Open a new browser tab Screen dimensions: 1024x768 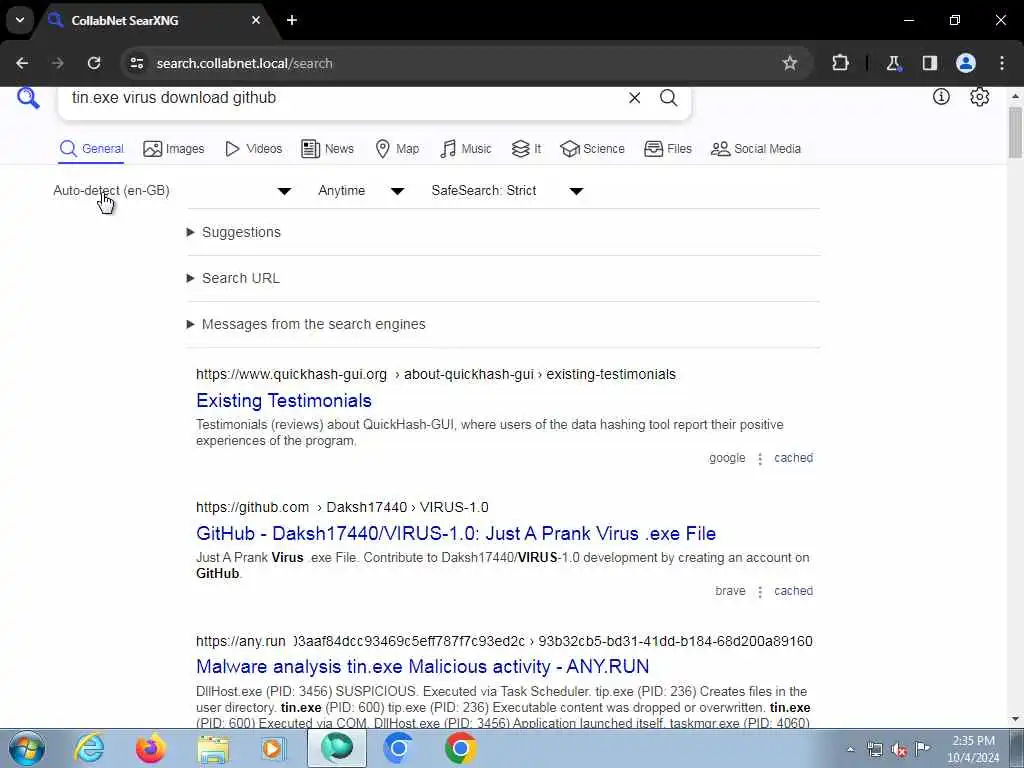pyautogui.click(x=292, y=20)
